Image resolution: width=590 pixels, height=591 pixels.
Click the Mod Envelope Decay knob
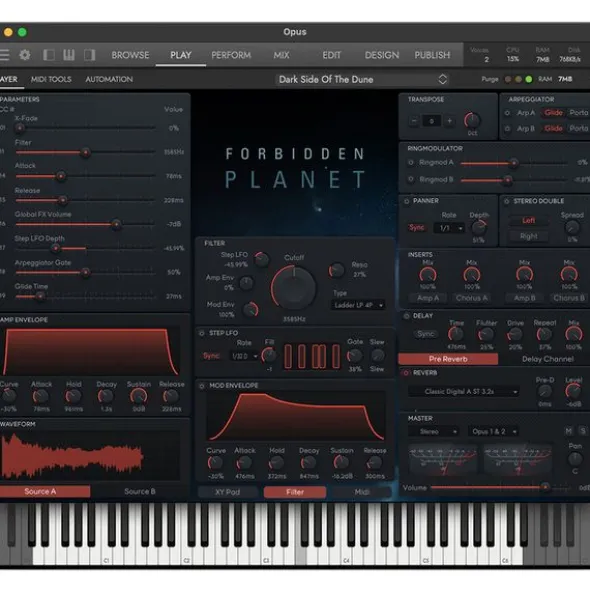click(309, 463)
